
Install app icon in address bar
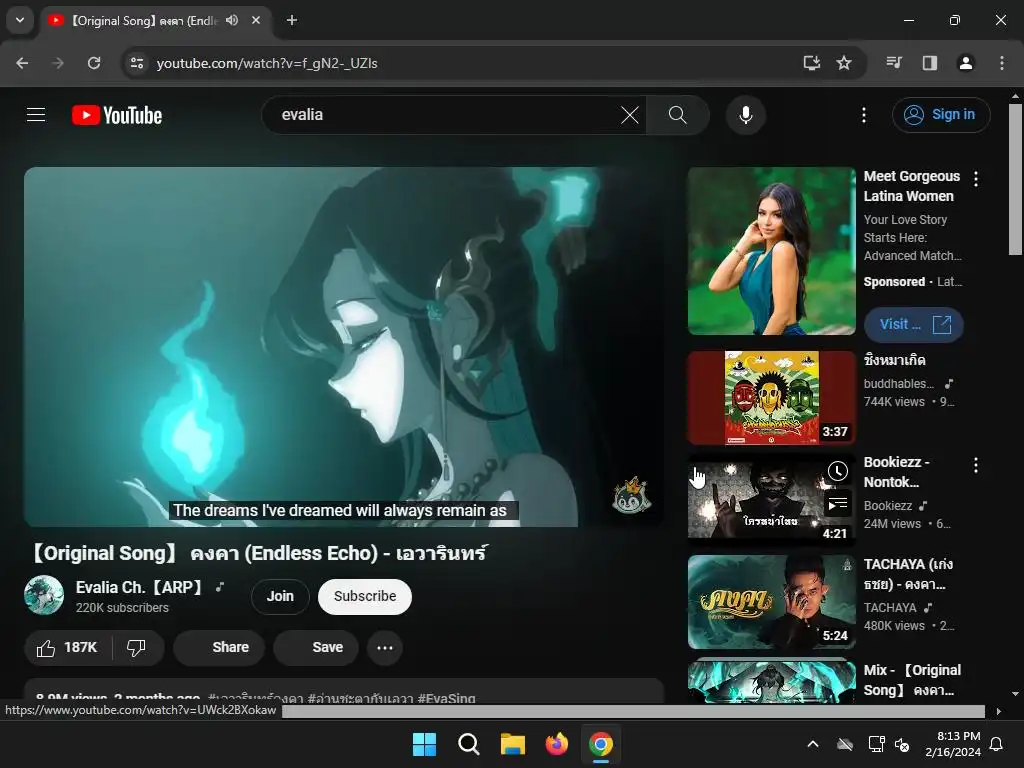(x=811, y=63)
